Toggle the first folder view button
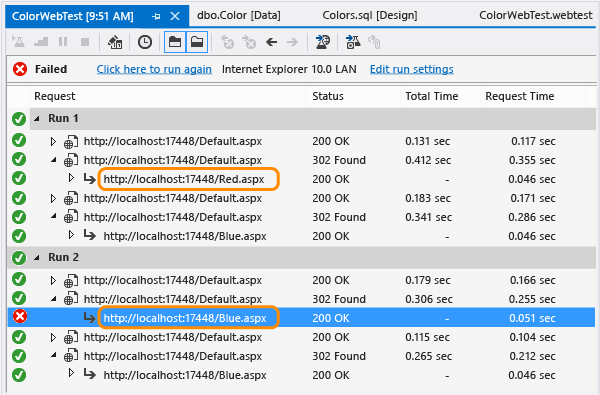The image size is (600, 395). coord(175,42)
